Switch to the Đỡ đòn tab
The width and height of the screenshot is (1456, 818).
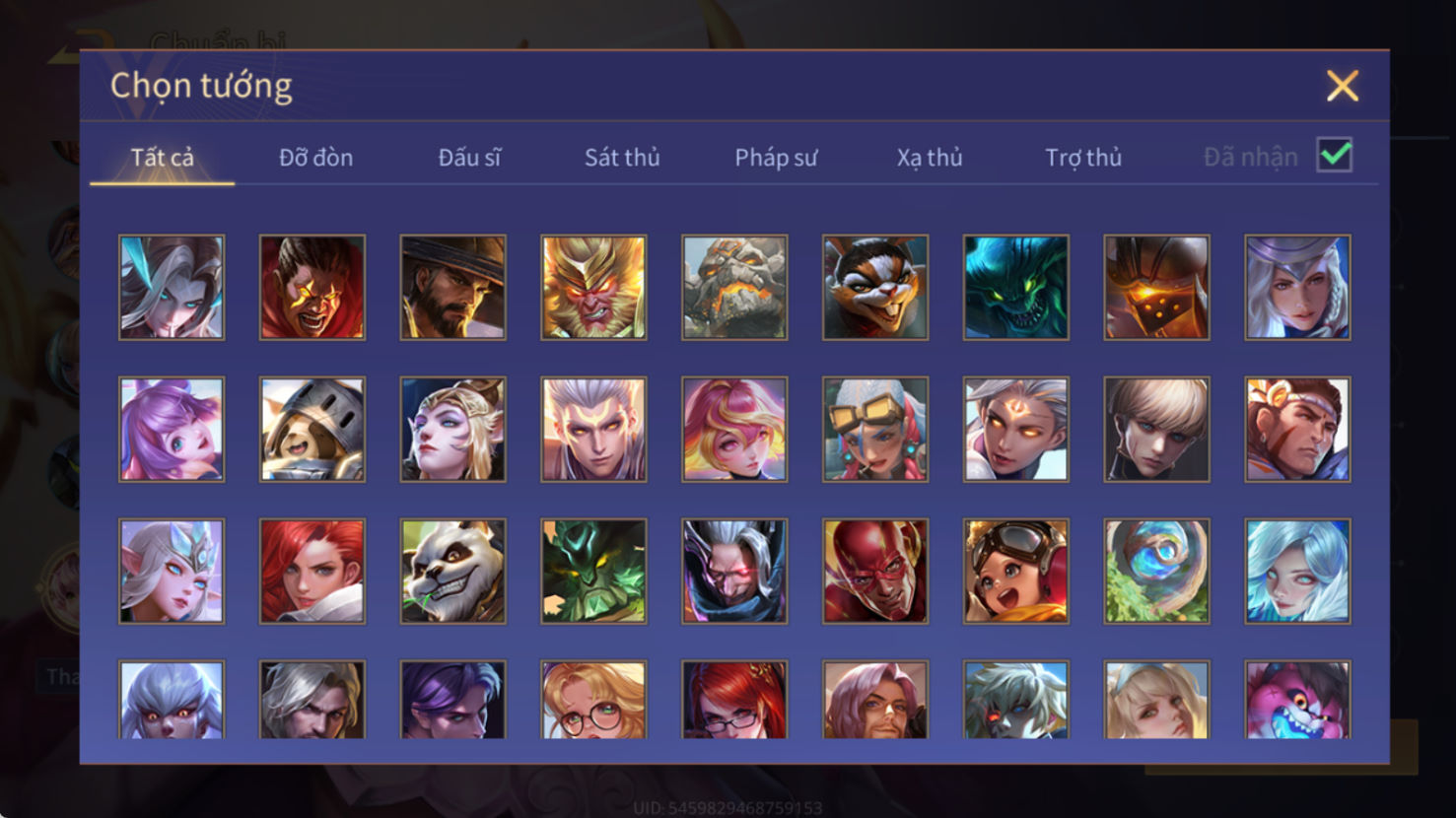[315, 158]
